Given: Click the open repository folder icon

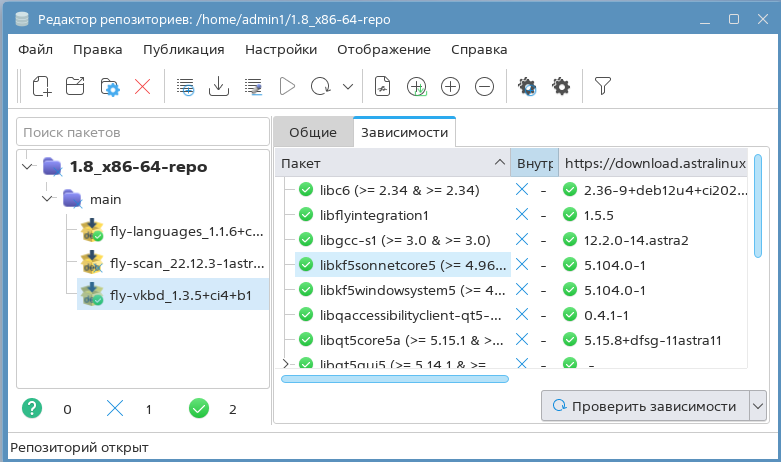Looking at the screenshot, I should click(x=75, y=87).
